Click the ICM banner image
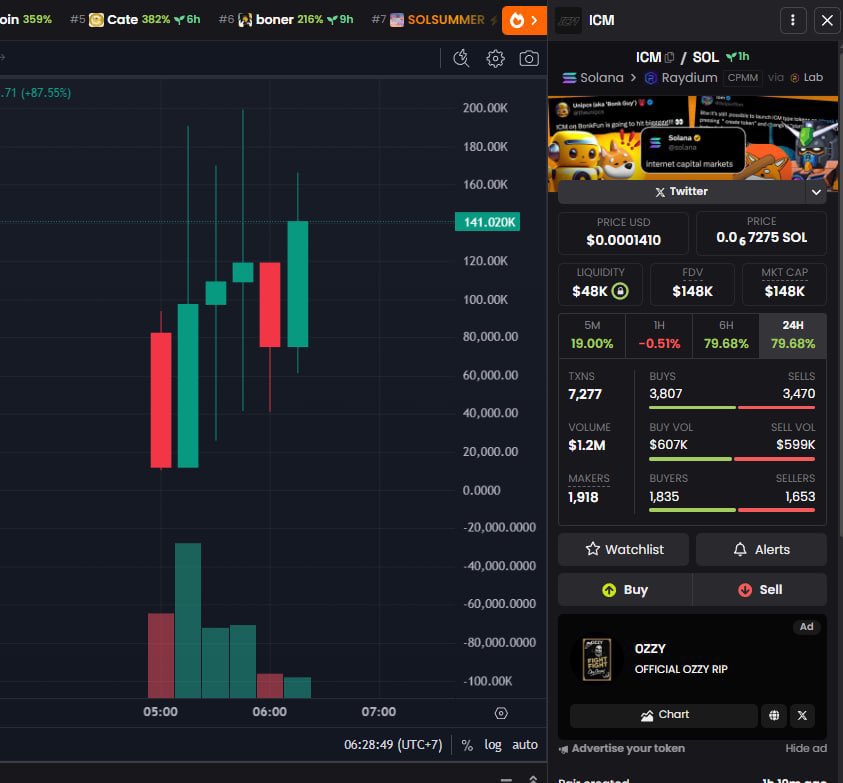This screenshot has width=843, height=783. point(692,139)
